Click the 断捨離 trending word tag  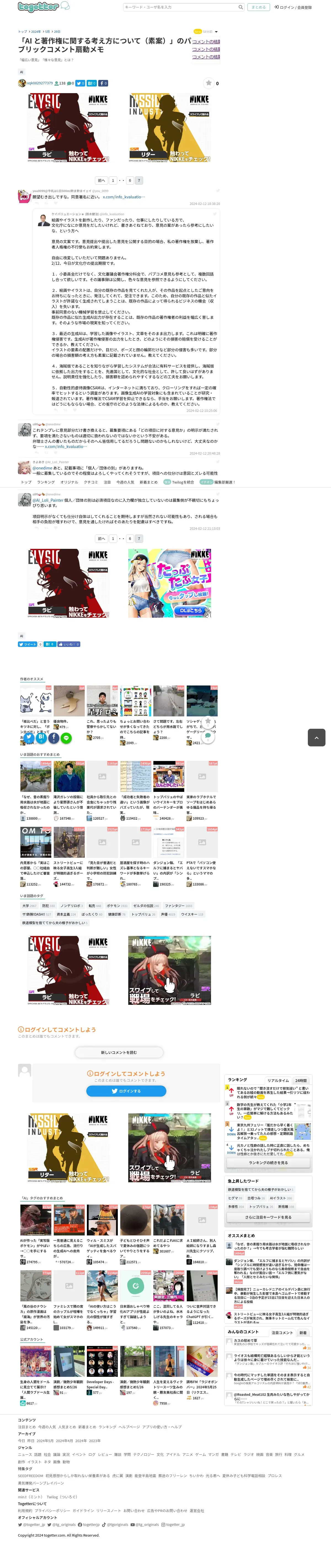click(286, 1207)
